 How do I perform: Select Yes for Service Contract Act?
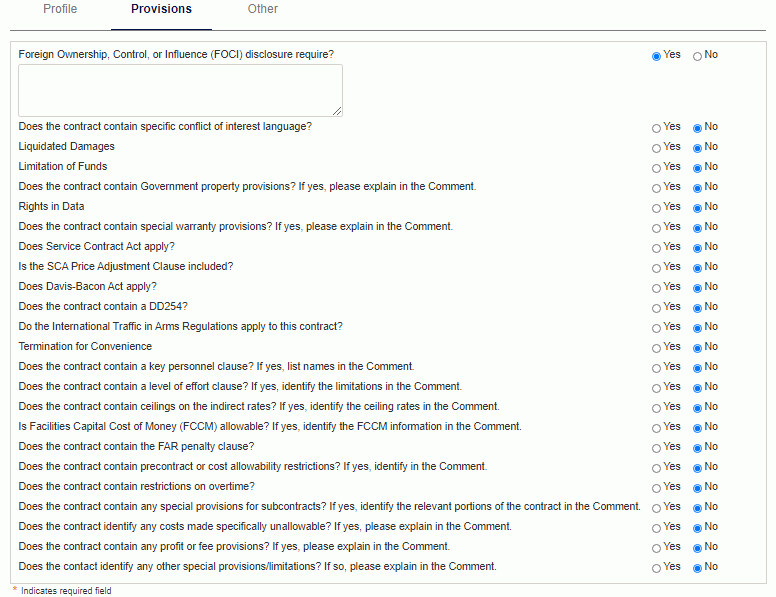[x=656, y=249]
